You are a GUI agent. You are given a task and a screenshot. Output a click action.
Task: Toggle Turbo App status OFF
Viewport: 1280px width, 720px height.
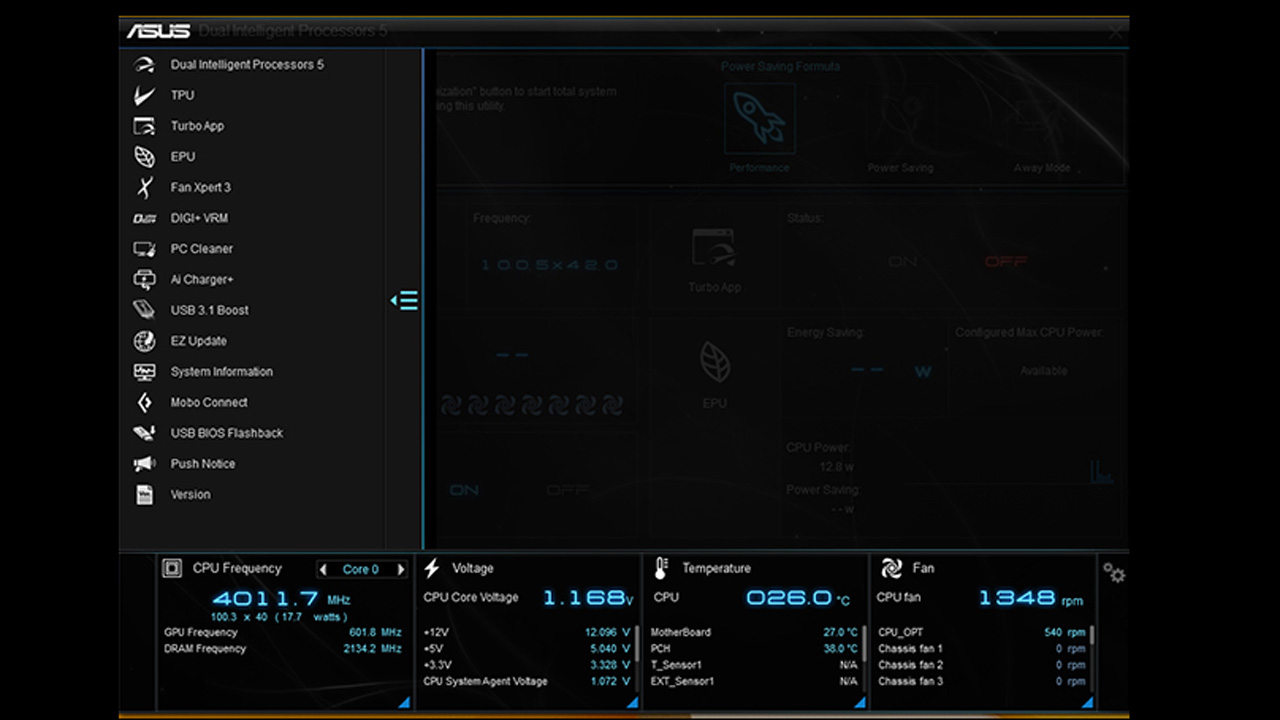(x=1006, y=262)
